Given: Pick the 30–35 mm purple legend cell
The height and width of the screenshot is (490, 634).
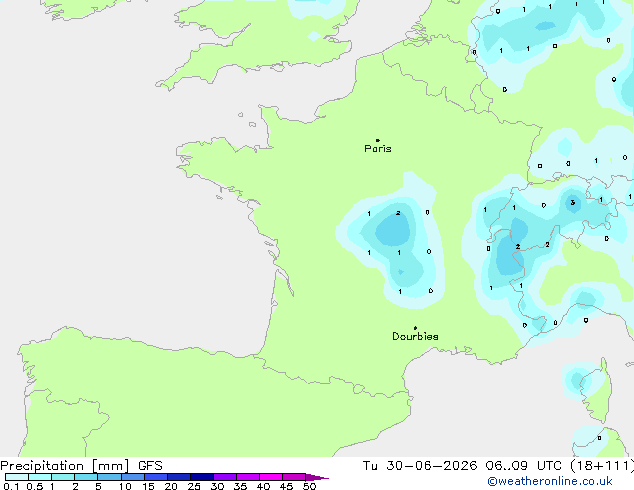Looking at the screenshot, I should point(225,477).
